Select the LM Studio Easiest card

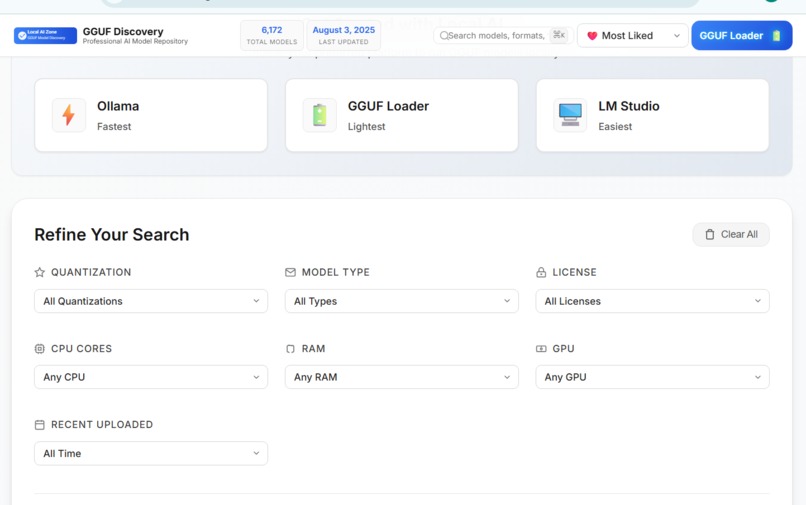pyautogui.click(x=652, y=115)
